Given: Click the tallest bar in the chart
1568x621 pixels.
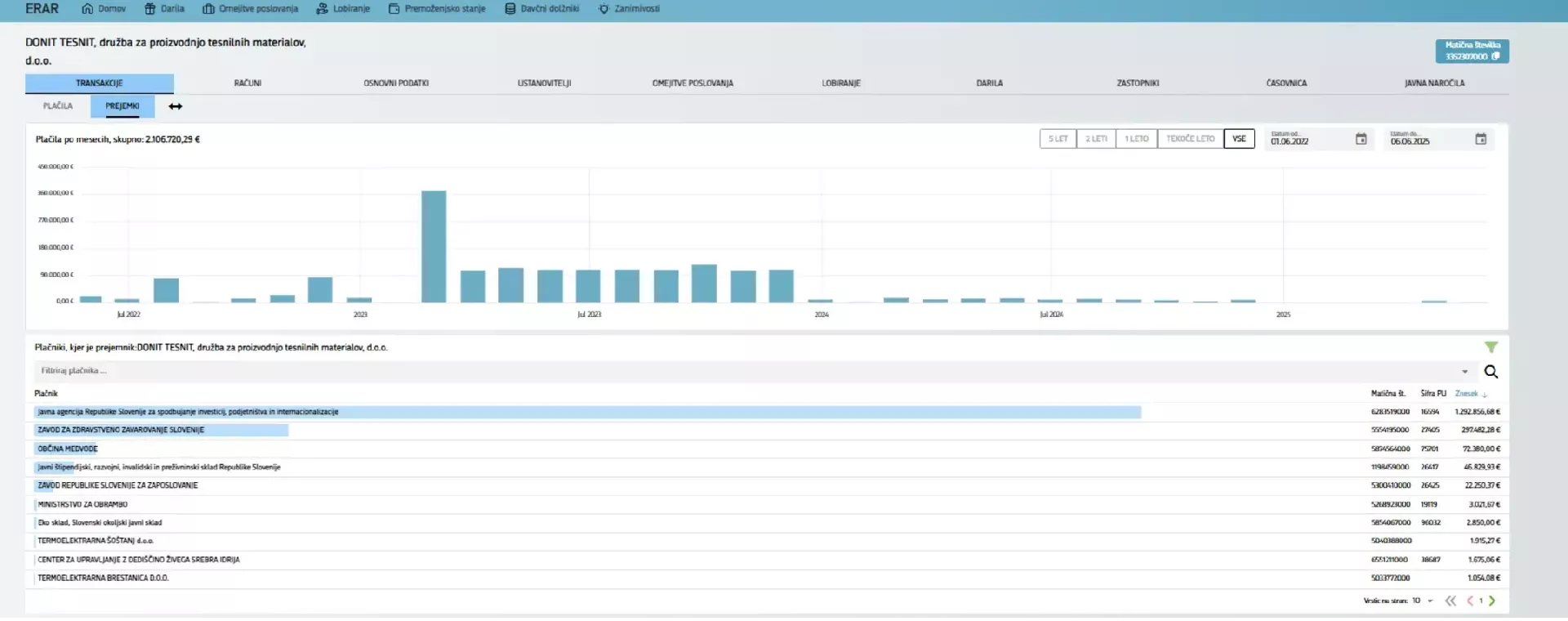Looking at the screenshot, I should click(x=434, y=246).
